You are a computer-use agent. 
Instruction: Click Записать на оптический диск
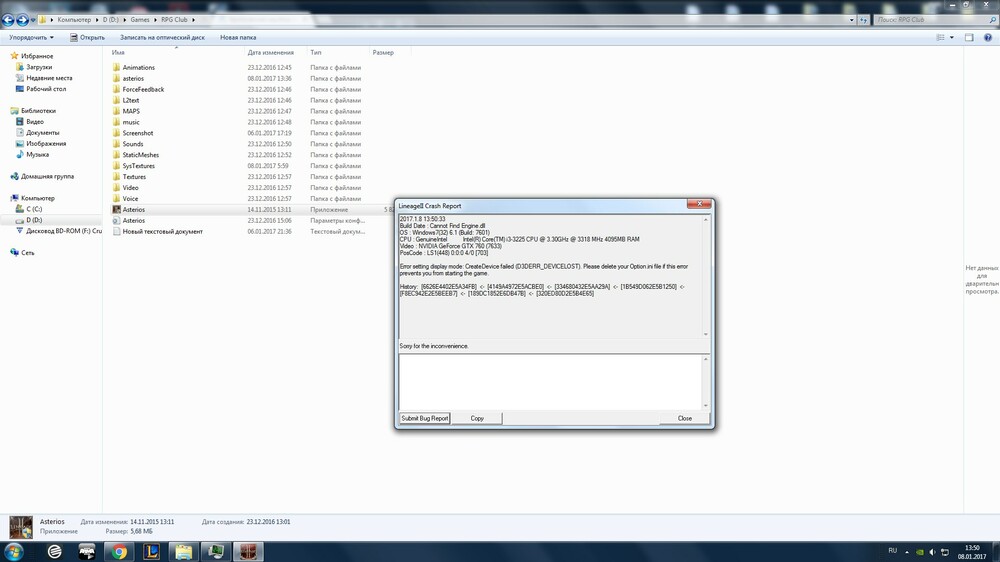162,38
